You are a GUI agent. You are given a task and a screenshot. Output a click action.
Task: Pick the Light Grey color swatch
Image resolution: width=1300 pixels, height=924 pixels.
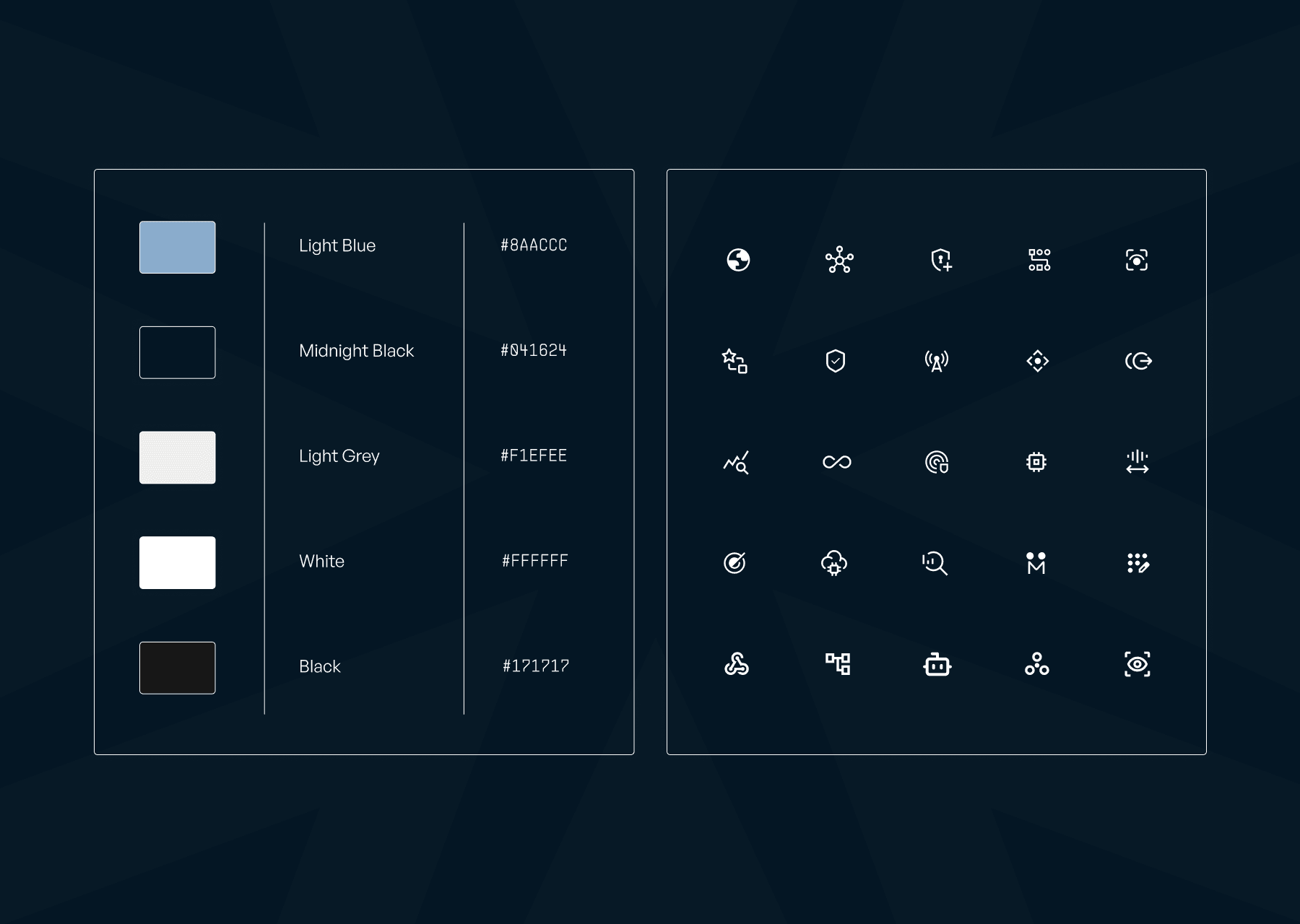[x=178, y=458]
